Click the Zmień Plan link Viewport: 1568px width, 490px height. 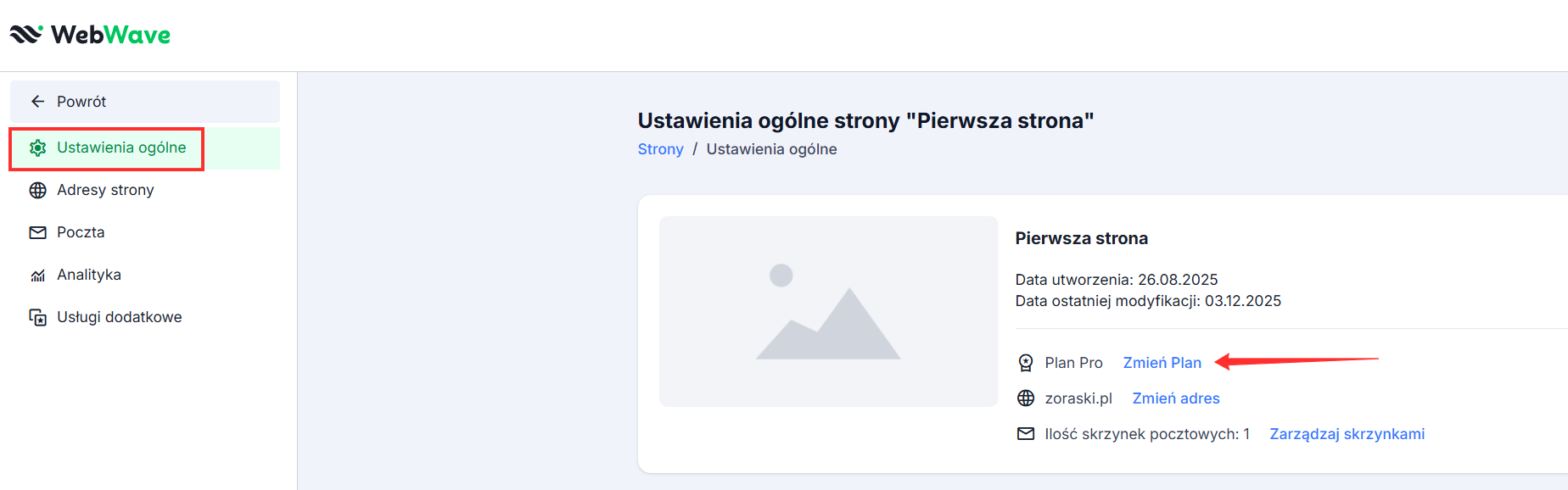coord(1162,363)
